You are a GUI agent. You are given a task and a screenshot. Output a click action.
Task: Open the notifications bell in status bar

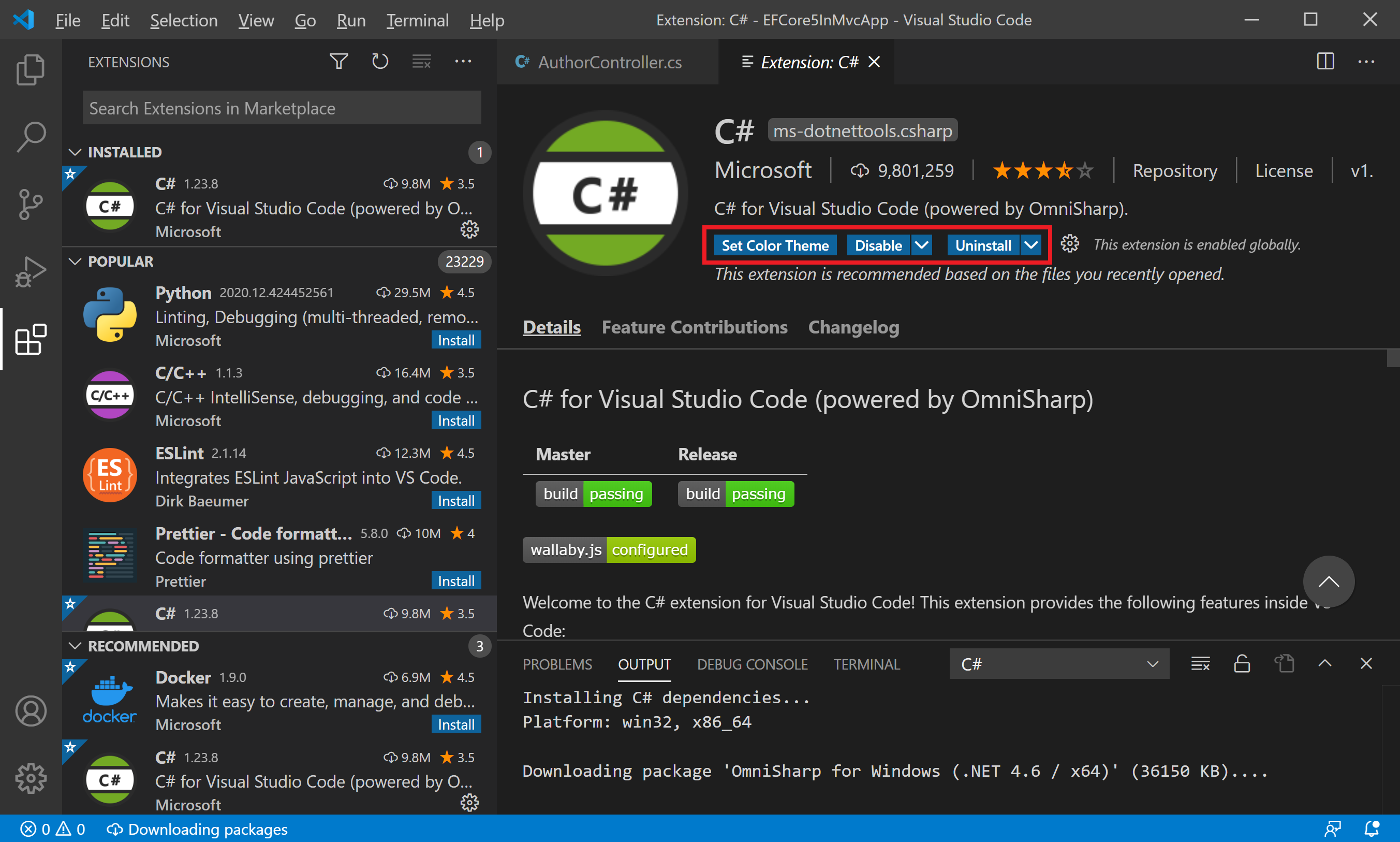1371,829
